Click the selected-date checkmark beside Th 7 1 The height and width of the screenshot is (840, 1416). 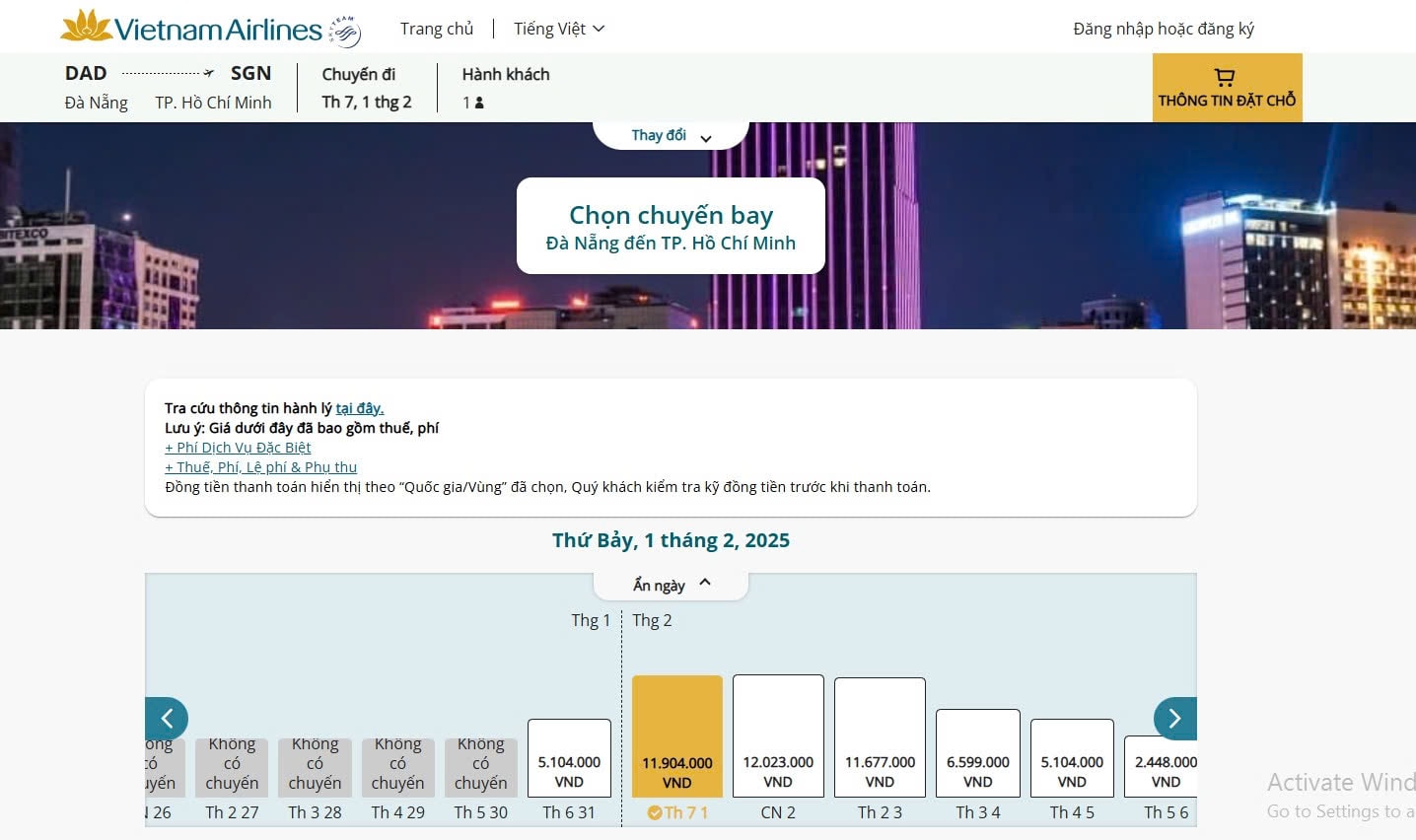coord(655,812)
